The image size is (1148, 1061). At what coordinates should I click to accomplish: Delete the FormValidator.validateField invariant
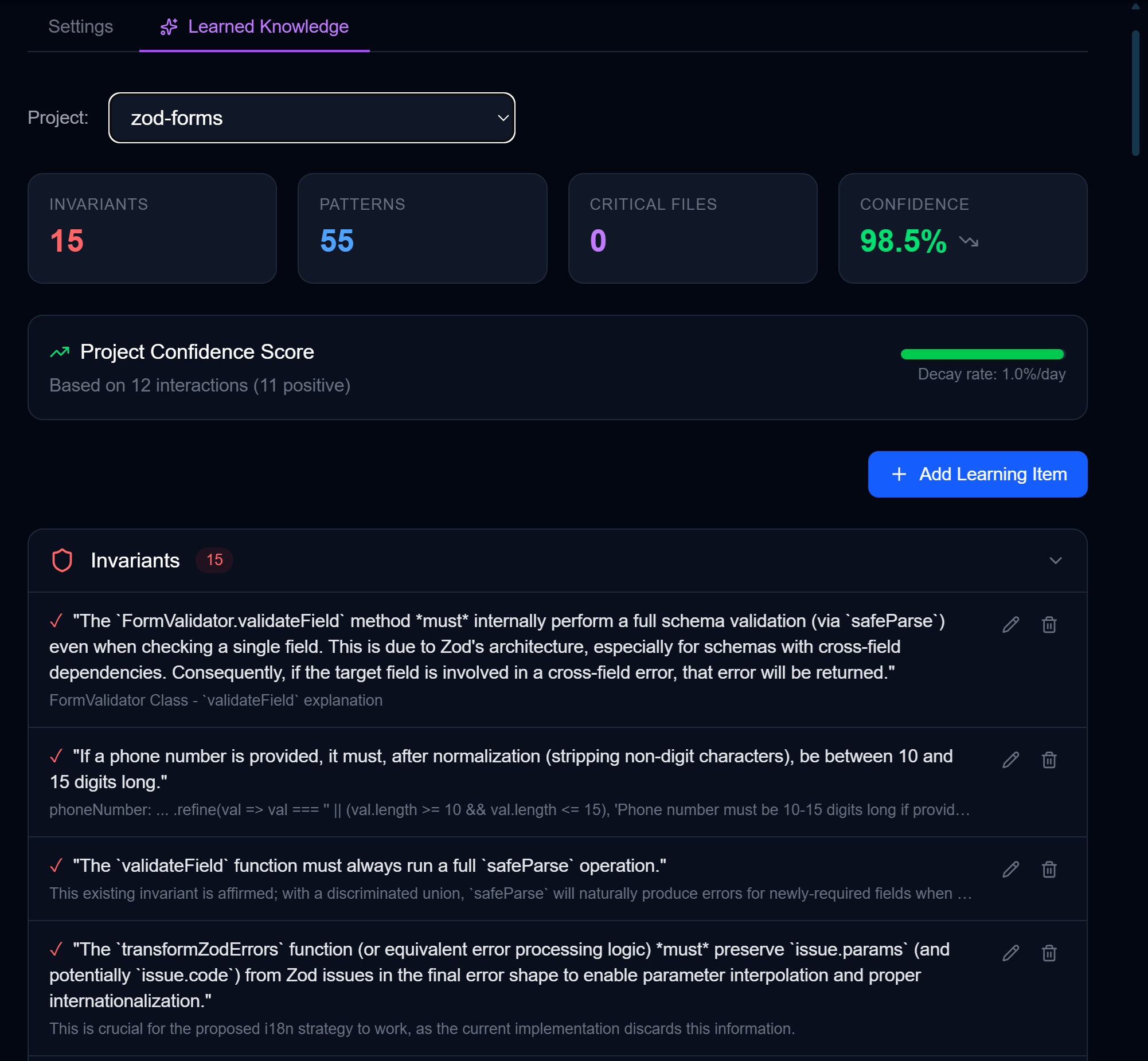[1049, 624]
